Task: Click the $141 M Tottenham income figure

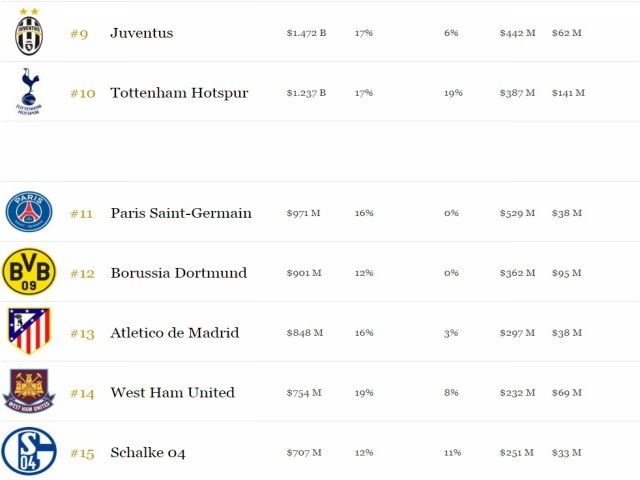Action: (568, 93)
